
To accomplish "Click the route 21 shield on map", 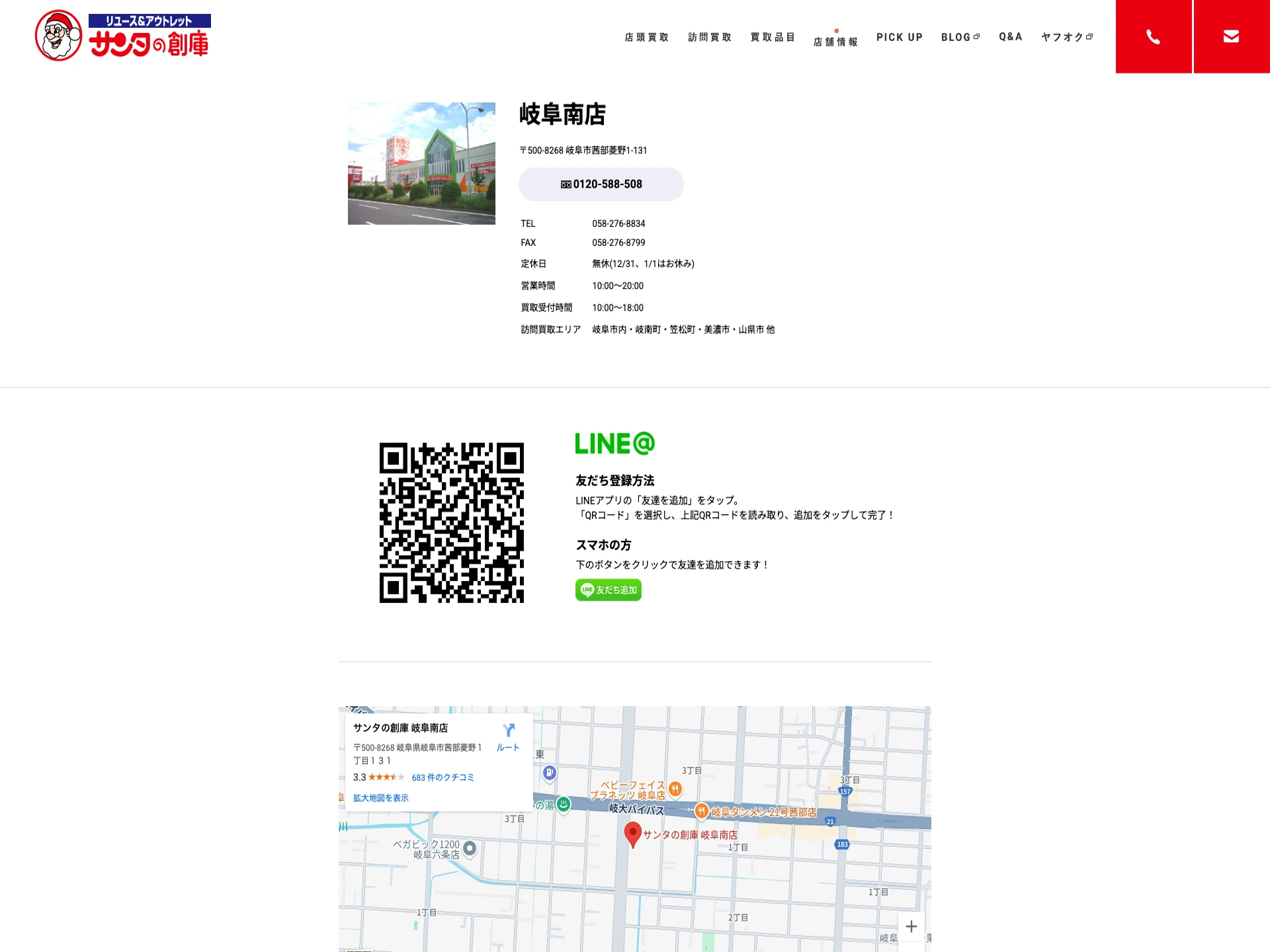I will coord(830,822).
